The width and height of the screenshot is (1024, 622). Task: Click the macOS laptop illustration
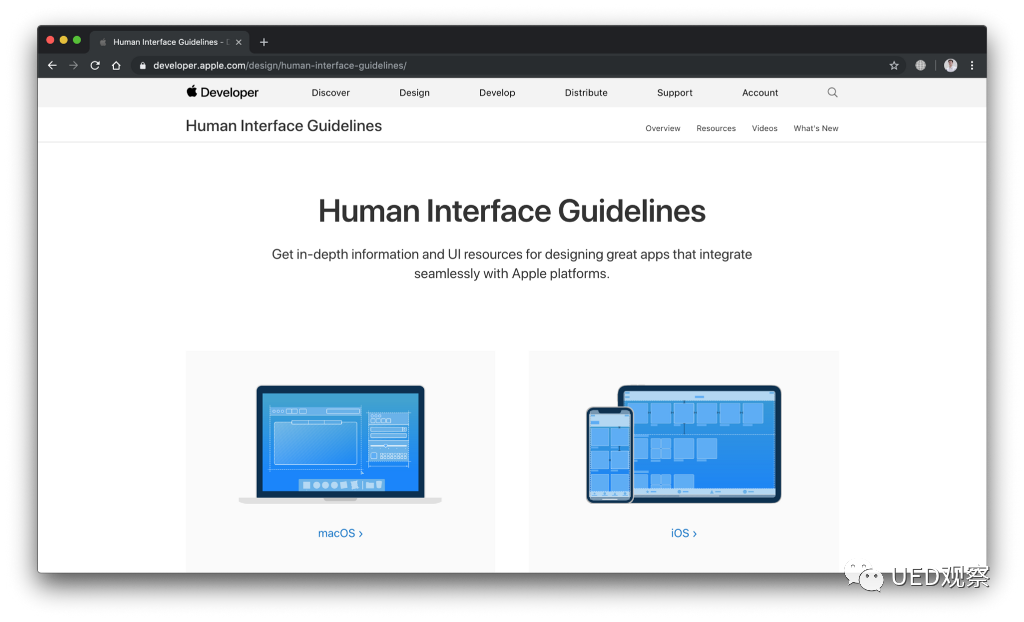340,444
